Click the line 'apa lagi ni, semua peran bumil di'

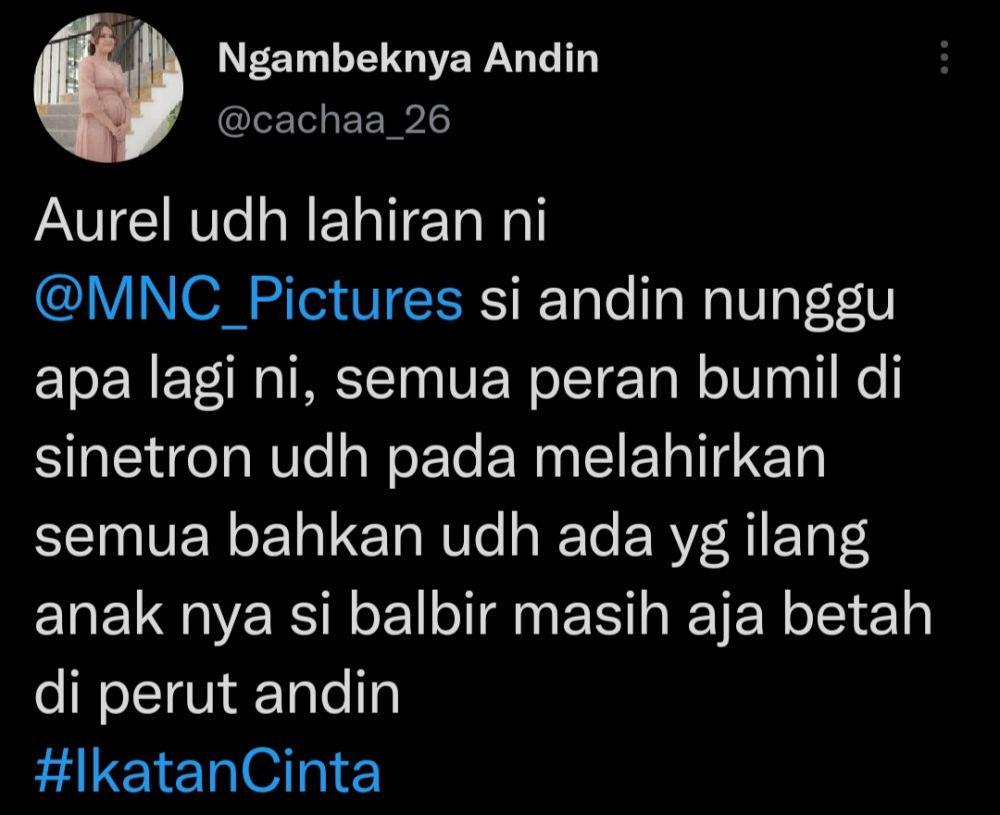point(468,381)
